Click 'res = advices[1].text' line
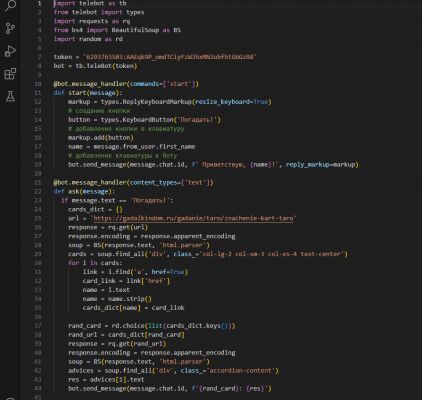This screenshot has width=422, height=400. [106, 380]
